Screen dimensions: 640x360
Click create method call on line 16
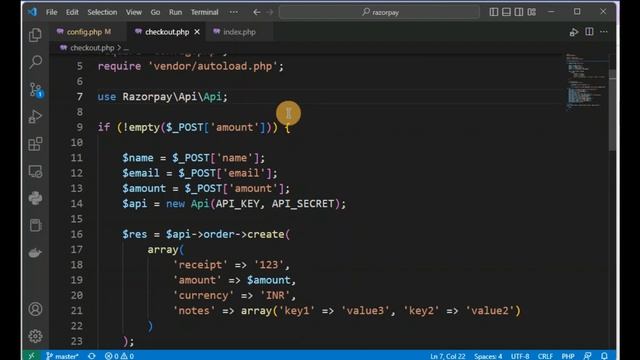pos(266,234)
